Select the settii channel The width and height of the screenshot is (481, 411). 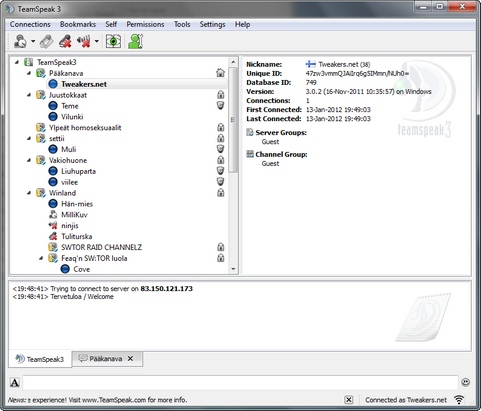click(x=57, y=138)
